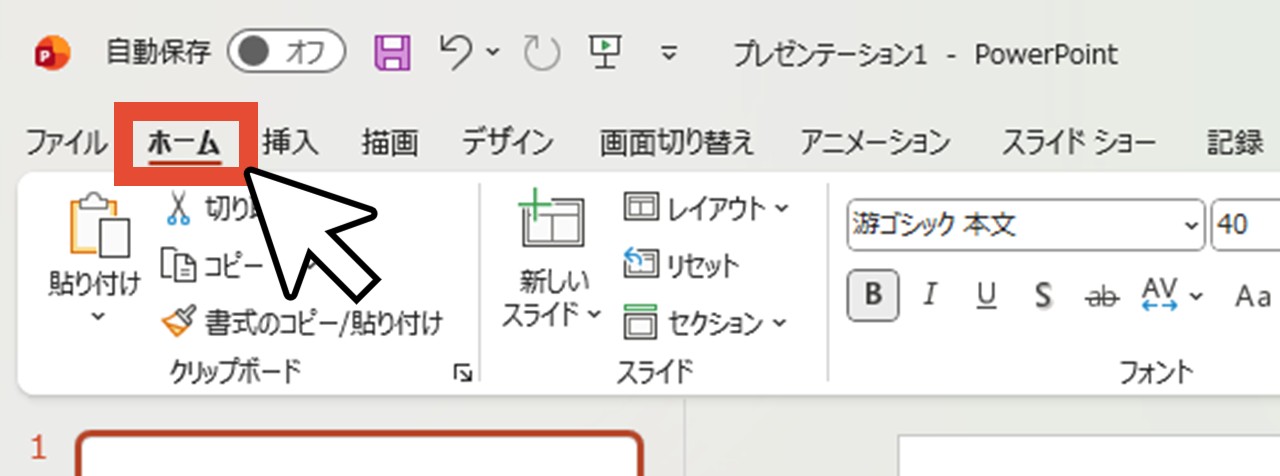Click the font size box showing 40
This screenshot has height=476, width=1280.
[x=1245, y=224]
